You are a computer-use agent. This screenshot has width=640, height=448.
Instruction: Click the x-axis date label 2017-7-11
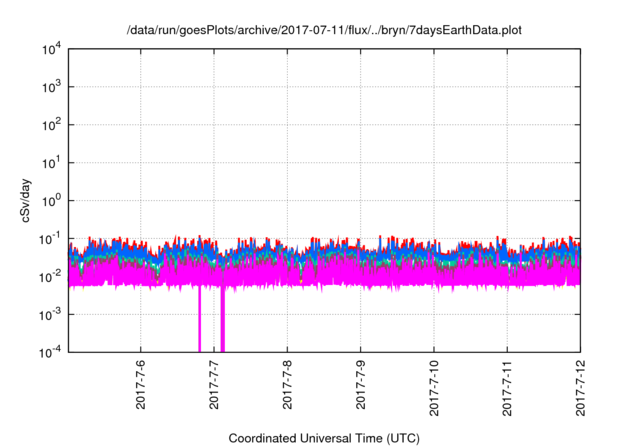[507, 388]
